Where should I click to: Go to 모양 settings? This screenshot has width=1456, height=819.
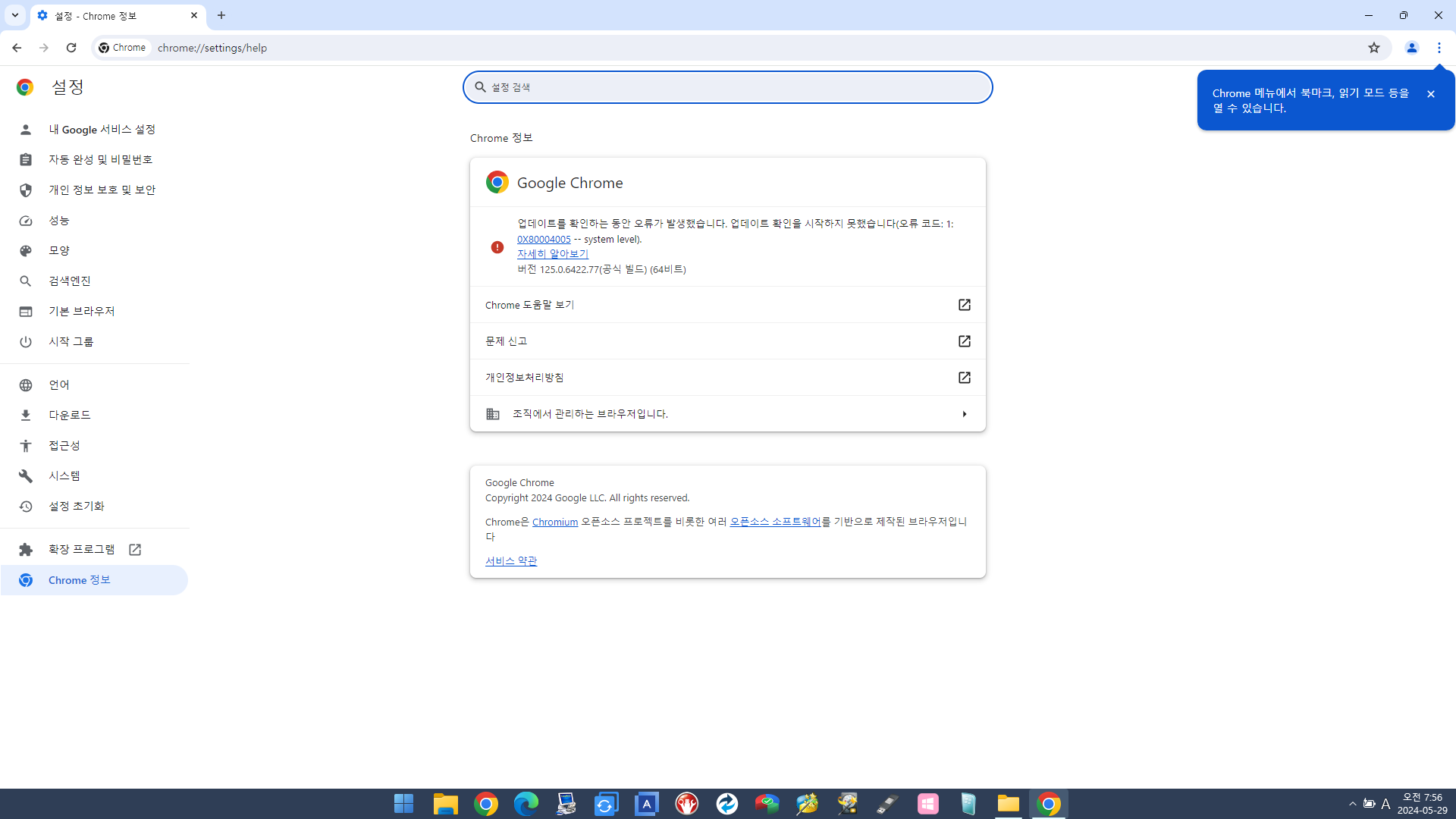(x=94, y=251)
